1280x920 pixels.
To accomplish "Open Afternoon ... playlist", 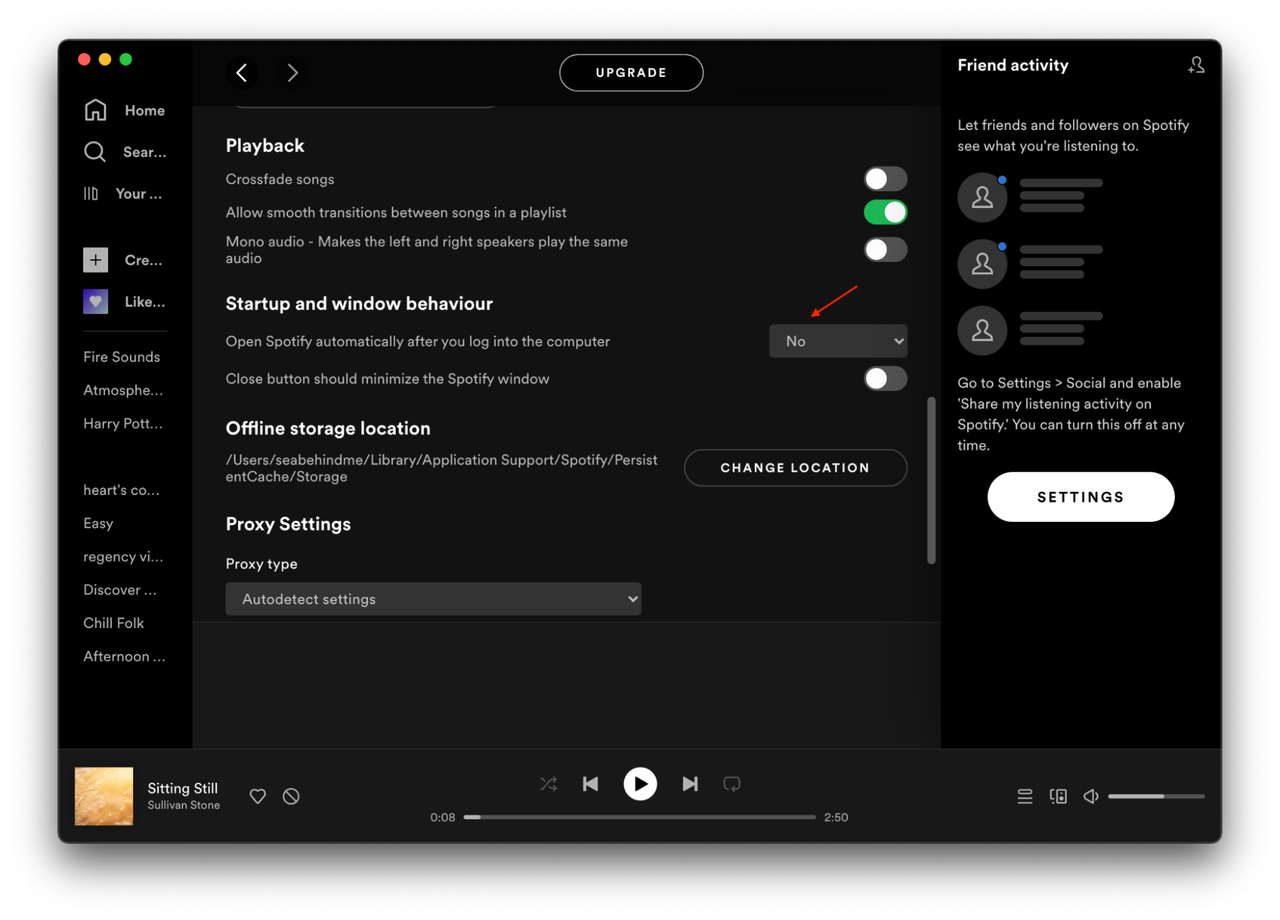I will point(124,656).
